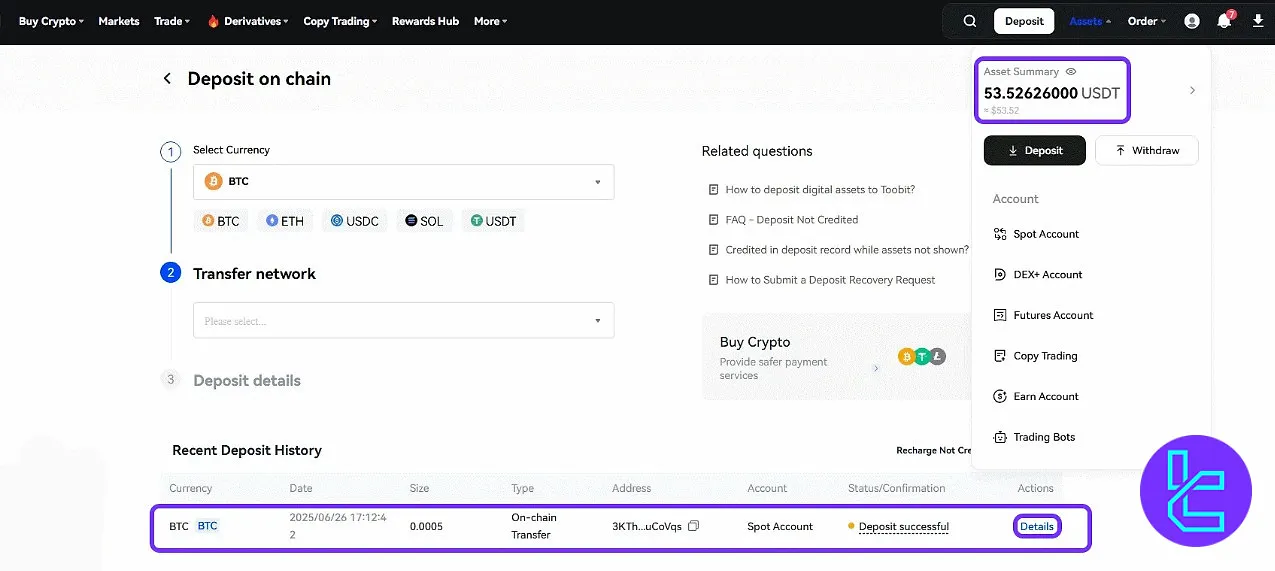Click the Transfer network step heading
This screenshot has height=571, width=1275.
pyautogui.click(x=254, y=274)
